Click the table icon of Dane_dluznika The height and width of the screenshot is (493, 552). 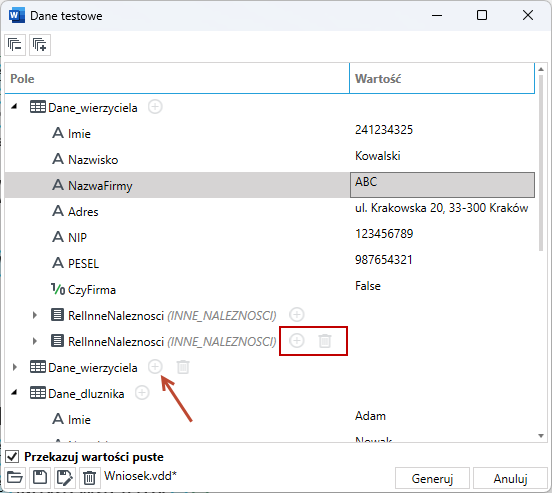point(38,393)
